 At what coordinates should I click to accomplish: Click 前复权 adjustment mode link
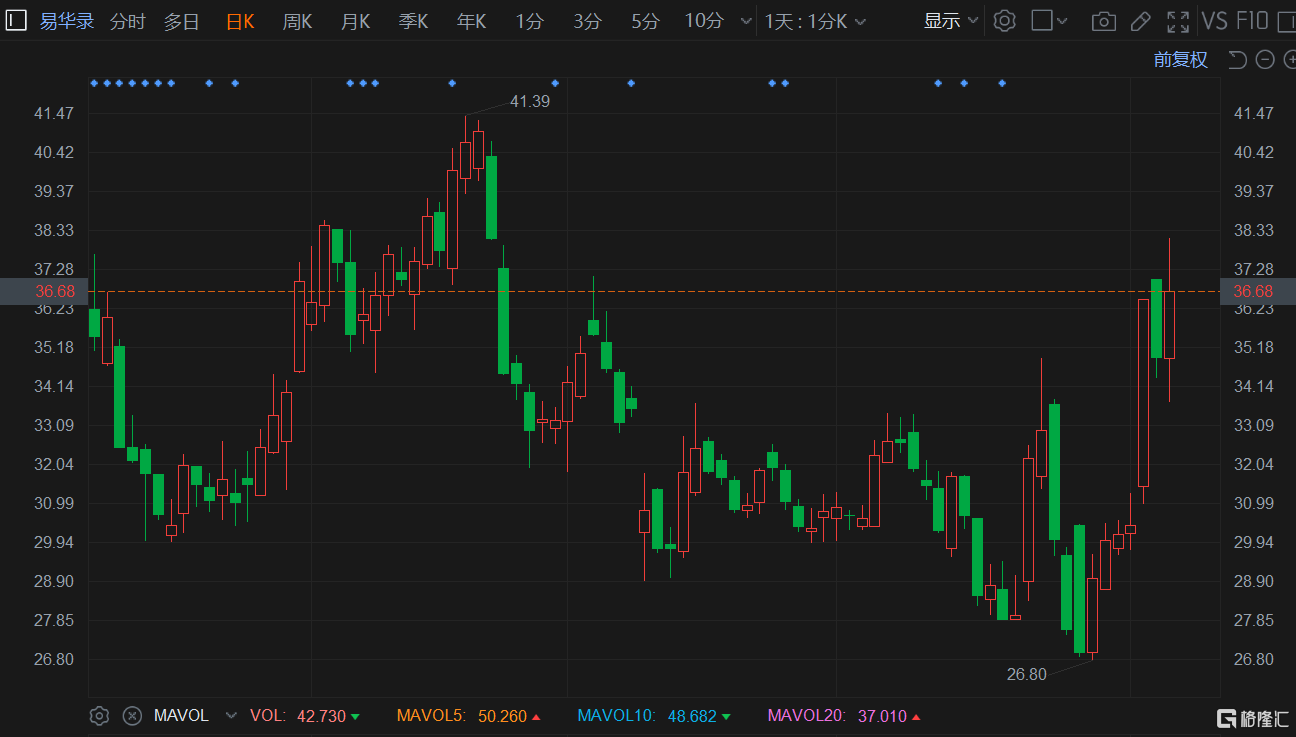coord(1180,60)
